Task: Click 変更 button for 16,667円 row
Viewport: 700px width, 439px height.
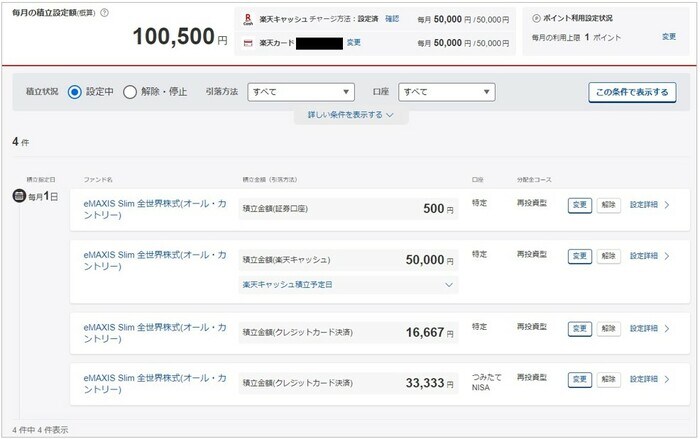Action: pyautogui.click(x=580, y=329)
